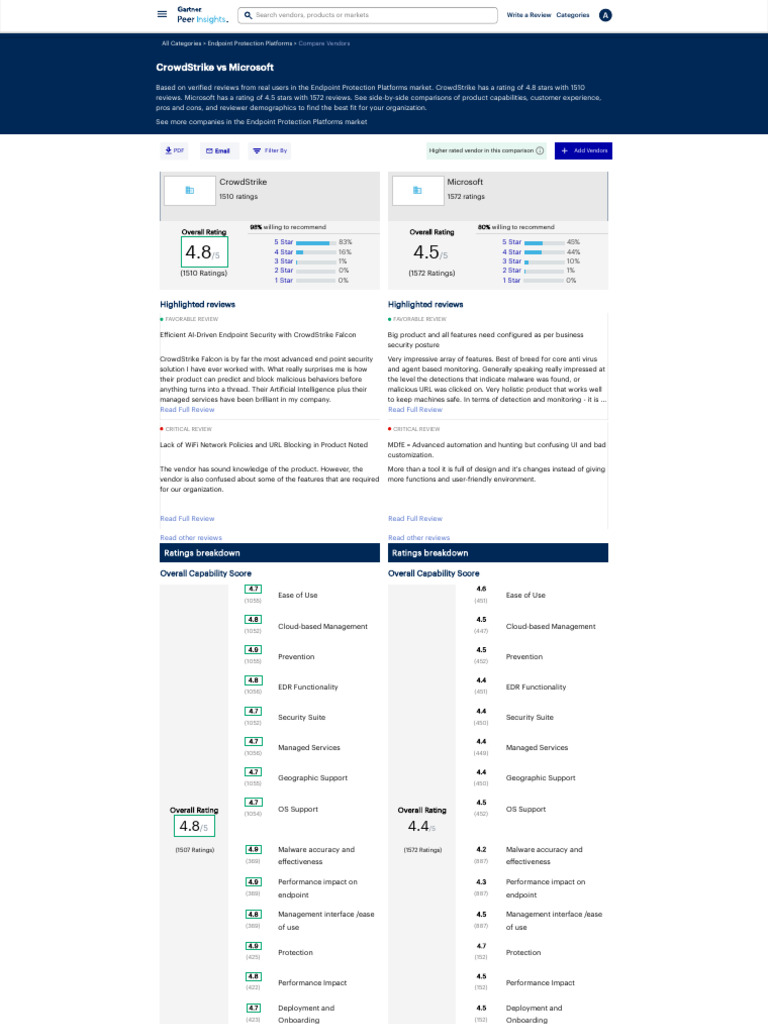Viewport: 768px width, 1024px height.
Task: Open the hamburger menu icon
Action: [162, 14]
